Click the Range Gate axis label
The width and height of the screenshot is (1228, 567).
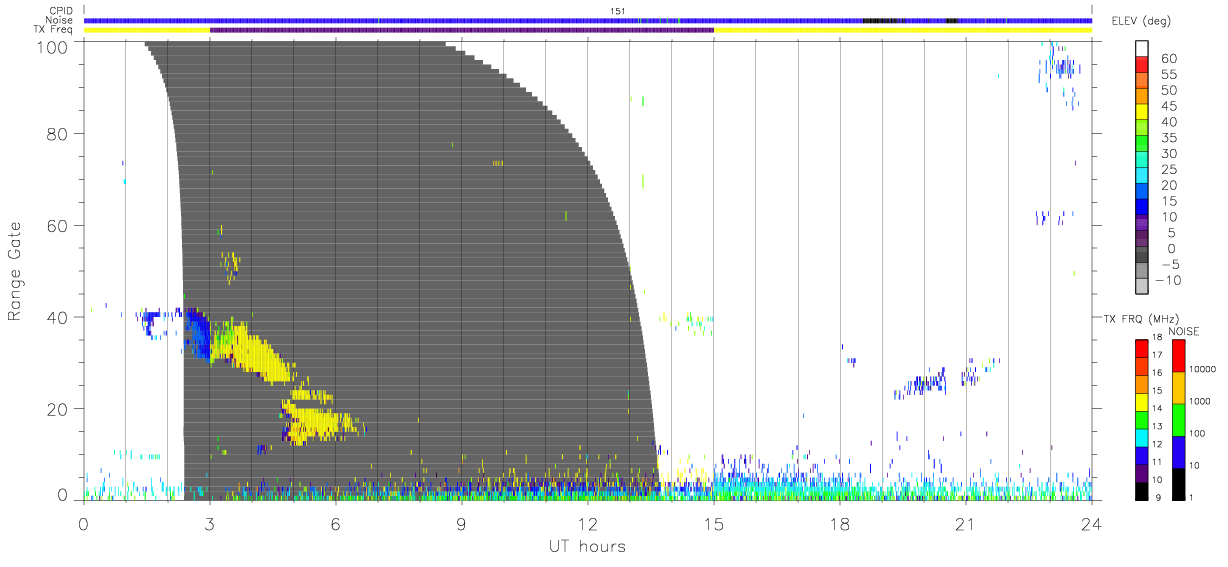tap(15, 272)
